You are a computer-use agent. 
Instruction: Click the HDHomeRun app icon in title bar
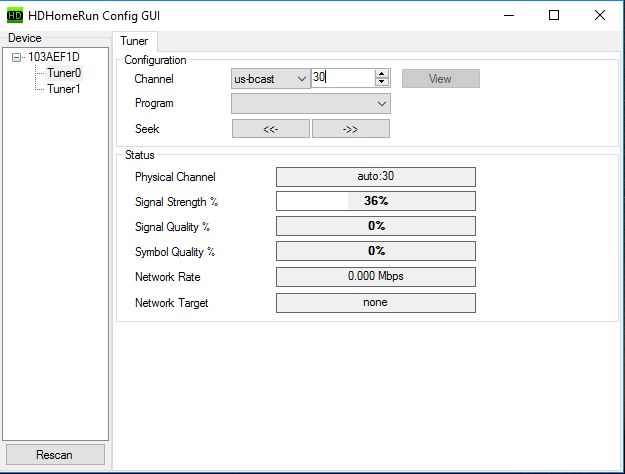point(15,16)
